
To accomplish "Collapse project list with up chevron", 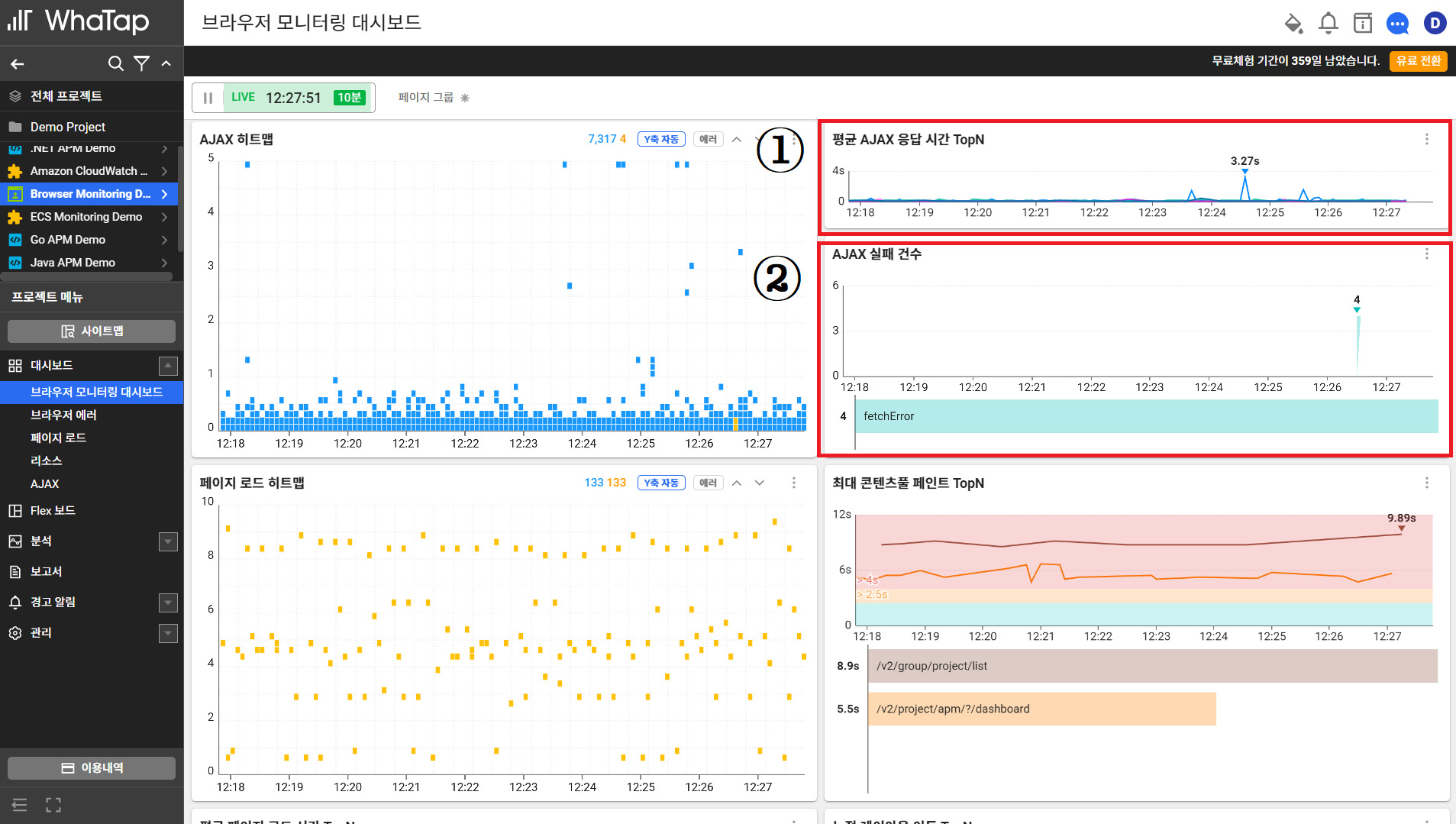I will coord(166,63).
